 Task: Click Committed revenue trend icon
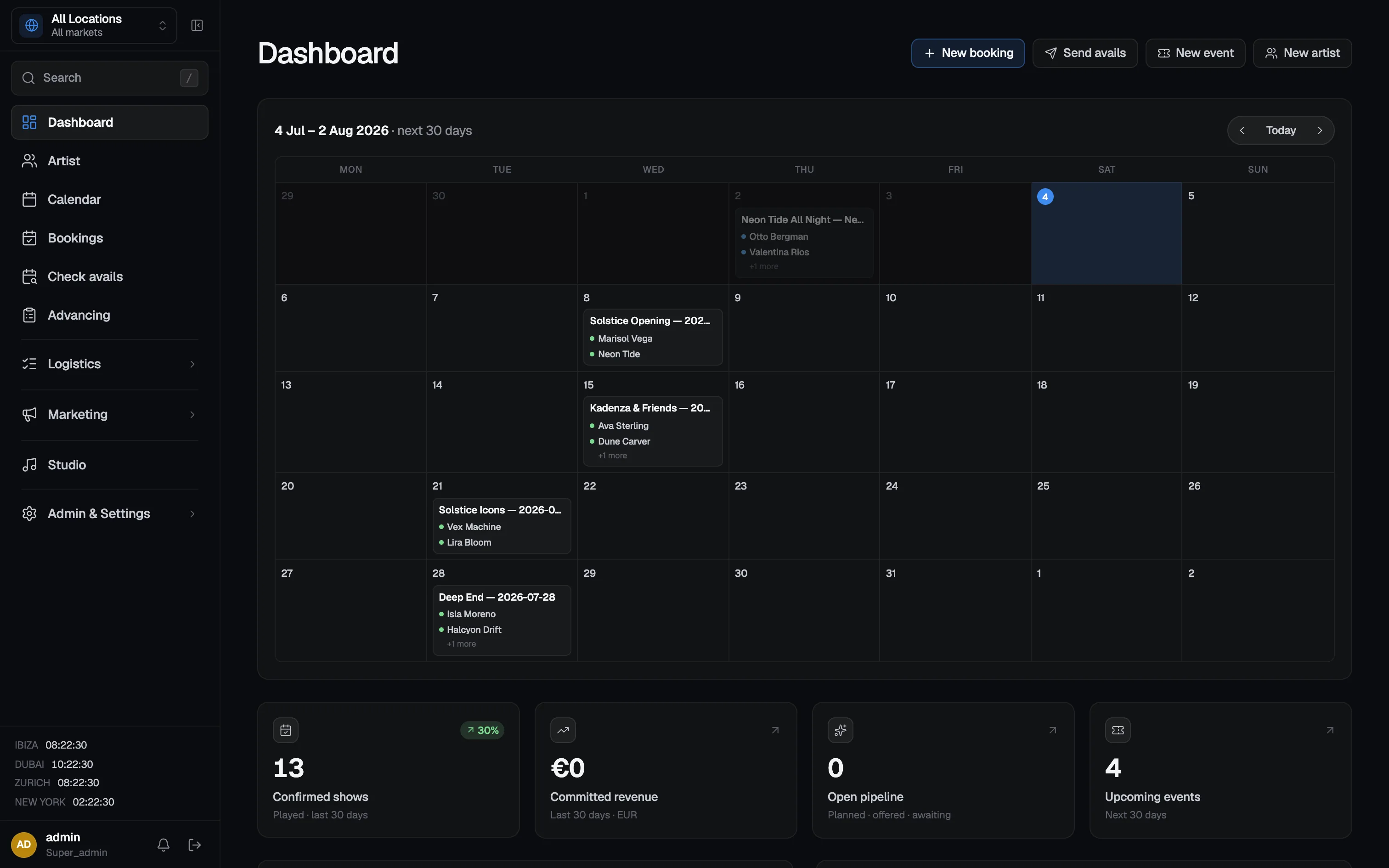pyautogui.click(x=563, y=730)
